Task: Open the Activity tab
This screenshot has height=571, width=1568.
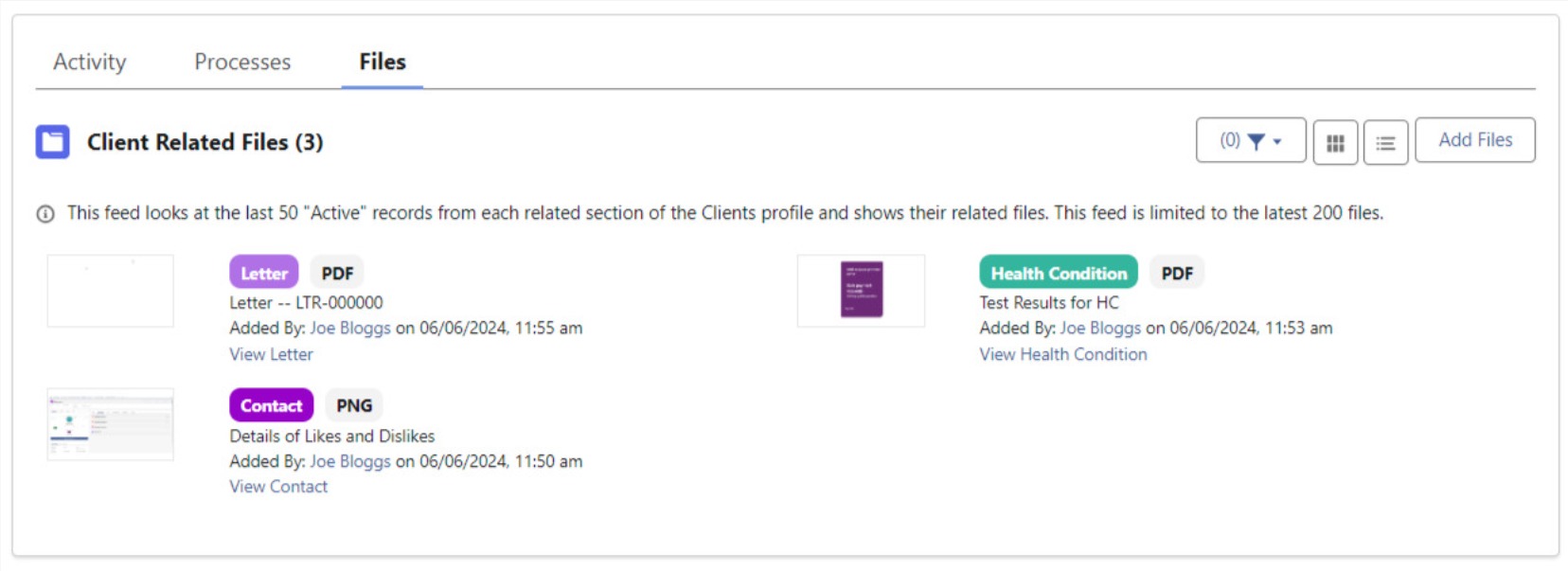Action: (x=90, y=62)
